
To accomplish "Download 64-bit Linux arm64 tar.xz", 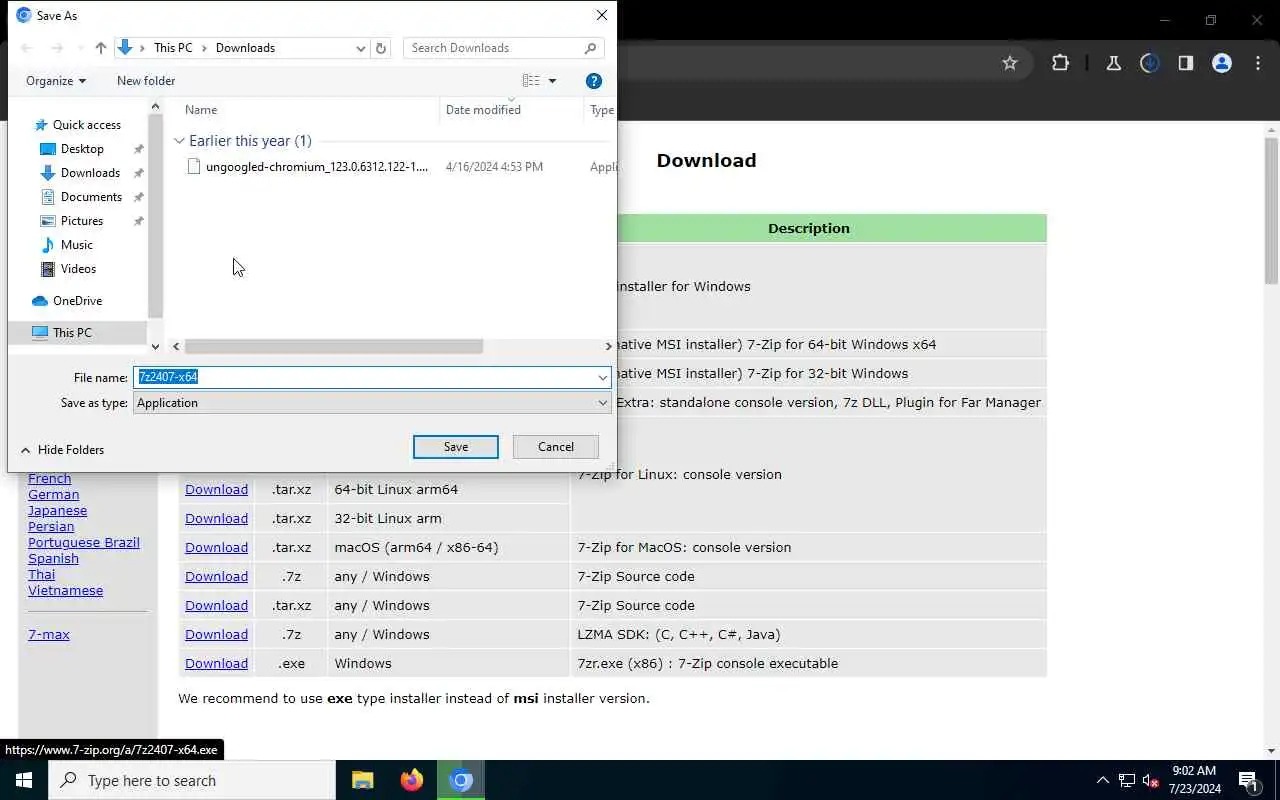I will pos(216,490).
